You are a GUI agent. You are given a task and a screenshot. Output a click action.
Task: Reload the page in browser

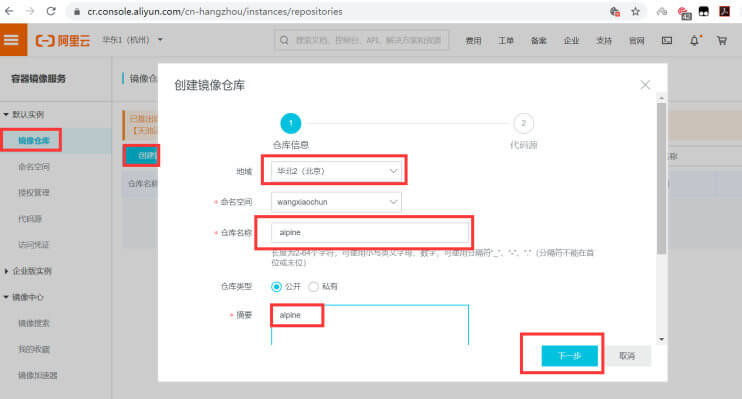[51, 11]
